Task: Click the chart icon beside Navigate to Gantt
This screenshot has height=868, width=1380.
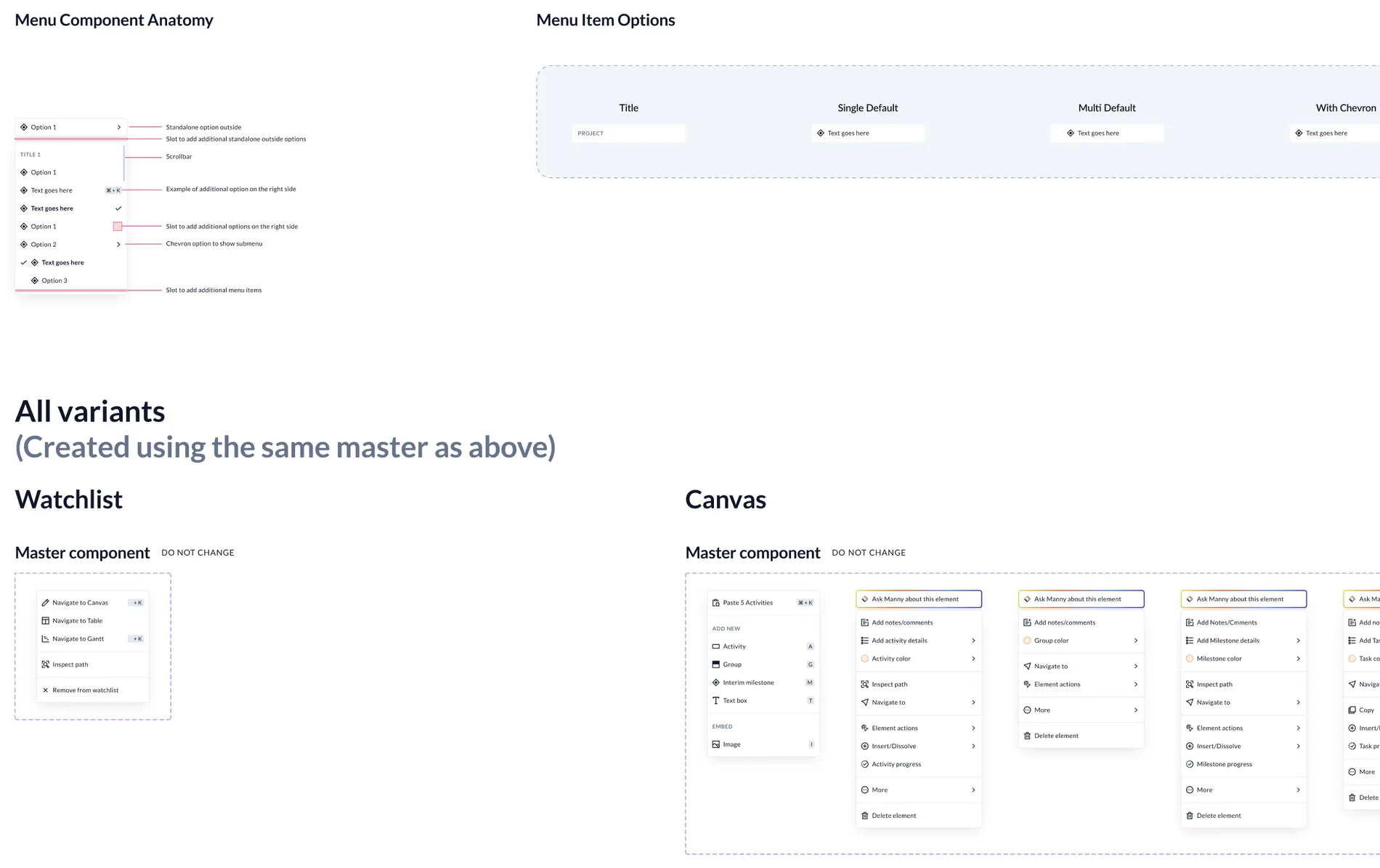Action: point(45,639)
